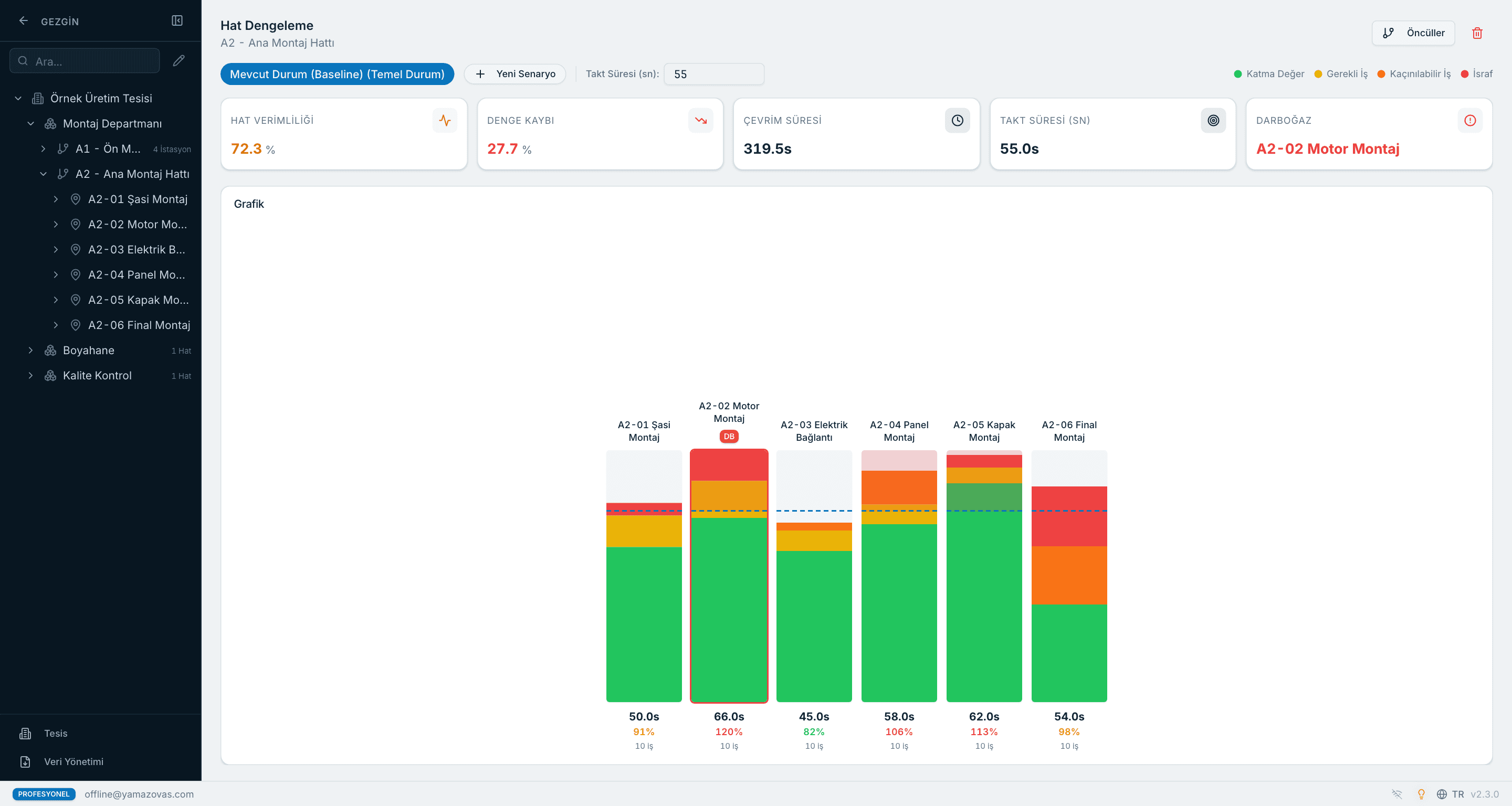Expand the A1 - Ön M... line
Viewport: 1512px width, 806px height.
pos(44,149)
